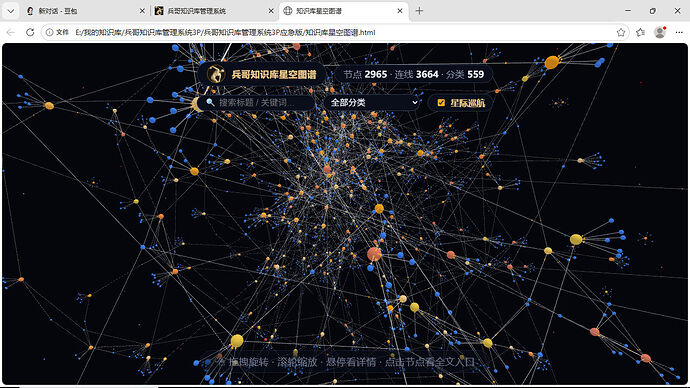This screenshot has height=388, width=690.
Task: Click the 兵哥知识库星空图谱 logo avatar
Action: click(216, 74)
